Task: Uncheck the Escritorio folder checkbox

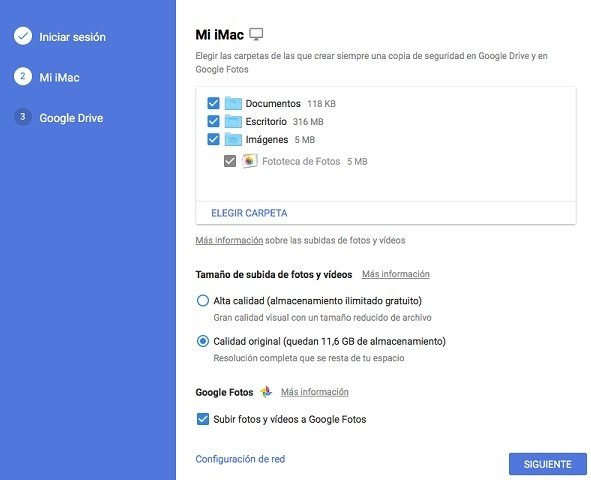Action: coord(213,121)
